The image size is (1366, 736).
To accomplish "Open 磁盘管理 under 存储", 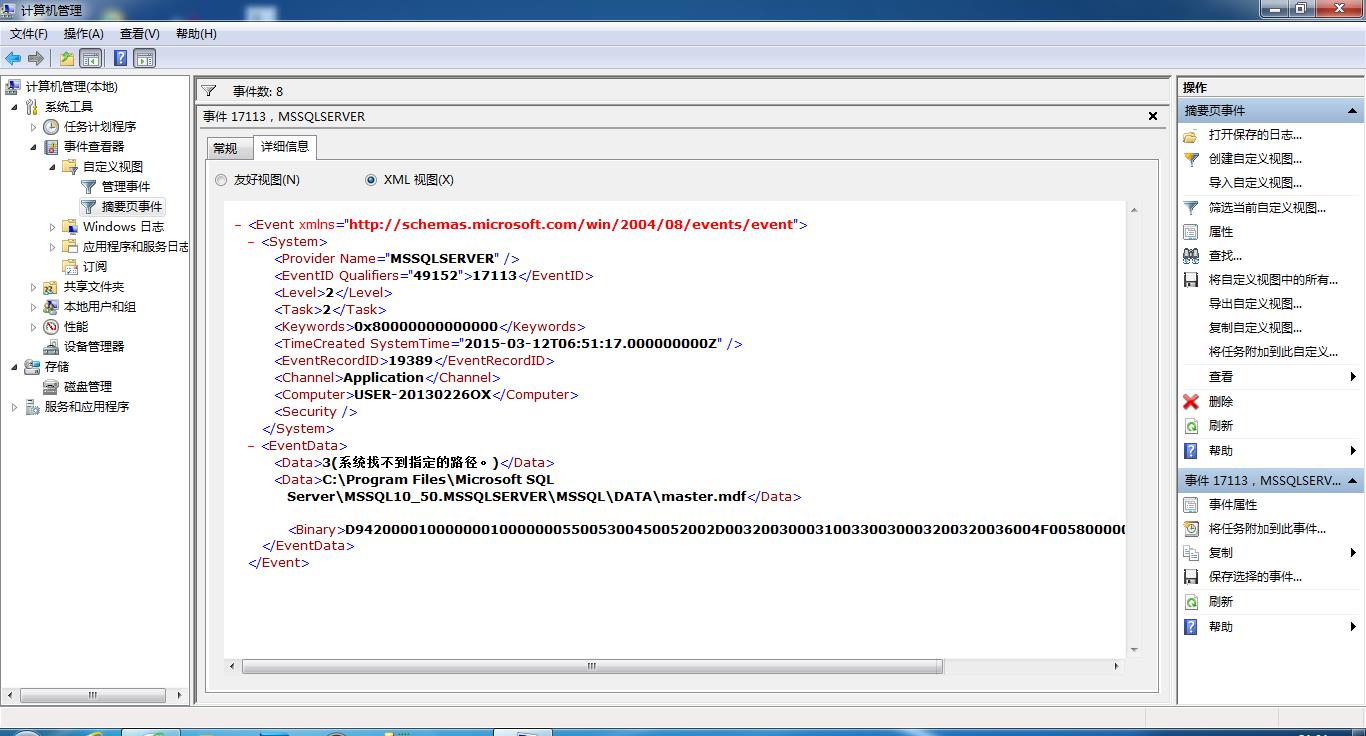I will [x=88, y=387].
